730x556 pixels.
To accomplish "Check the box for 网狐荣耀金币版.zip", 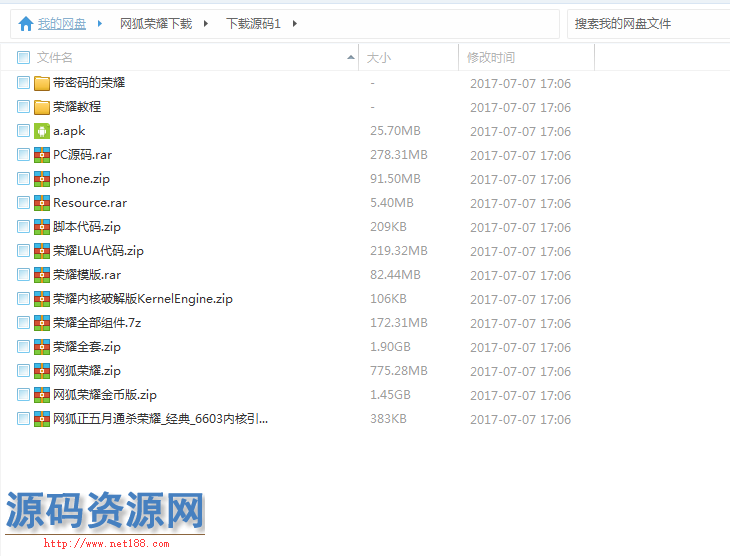I will 23,395.
